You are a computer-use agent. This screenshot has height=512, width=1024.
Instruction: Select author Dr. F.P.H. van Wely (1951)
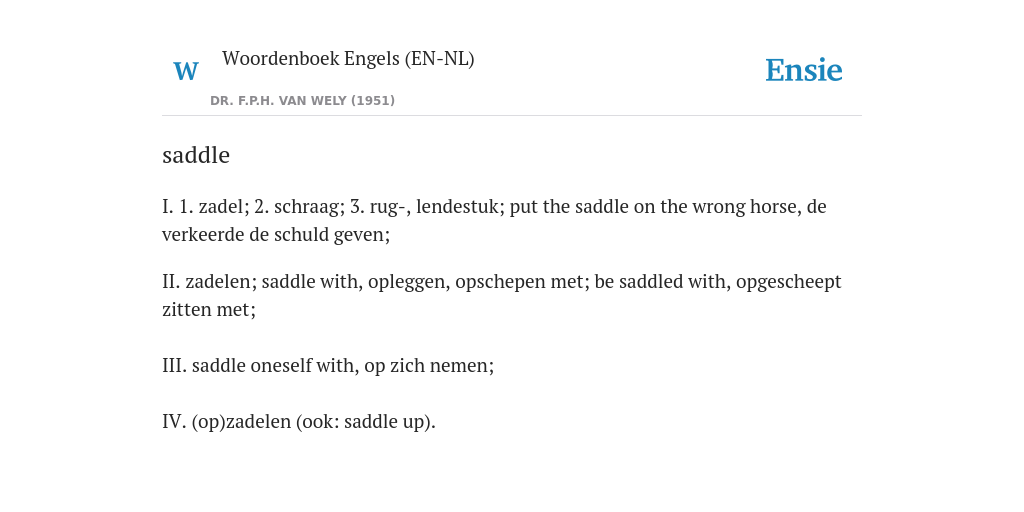tap(302, 101)
